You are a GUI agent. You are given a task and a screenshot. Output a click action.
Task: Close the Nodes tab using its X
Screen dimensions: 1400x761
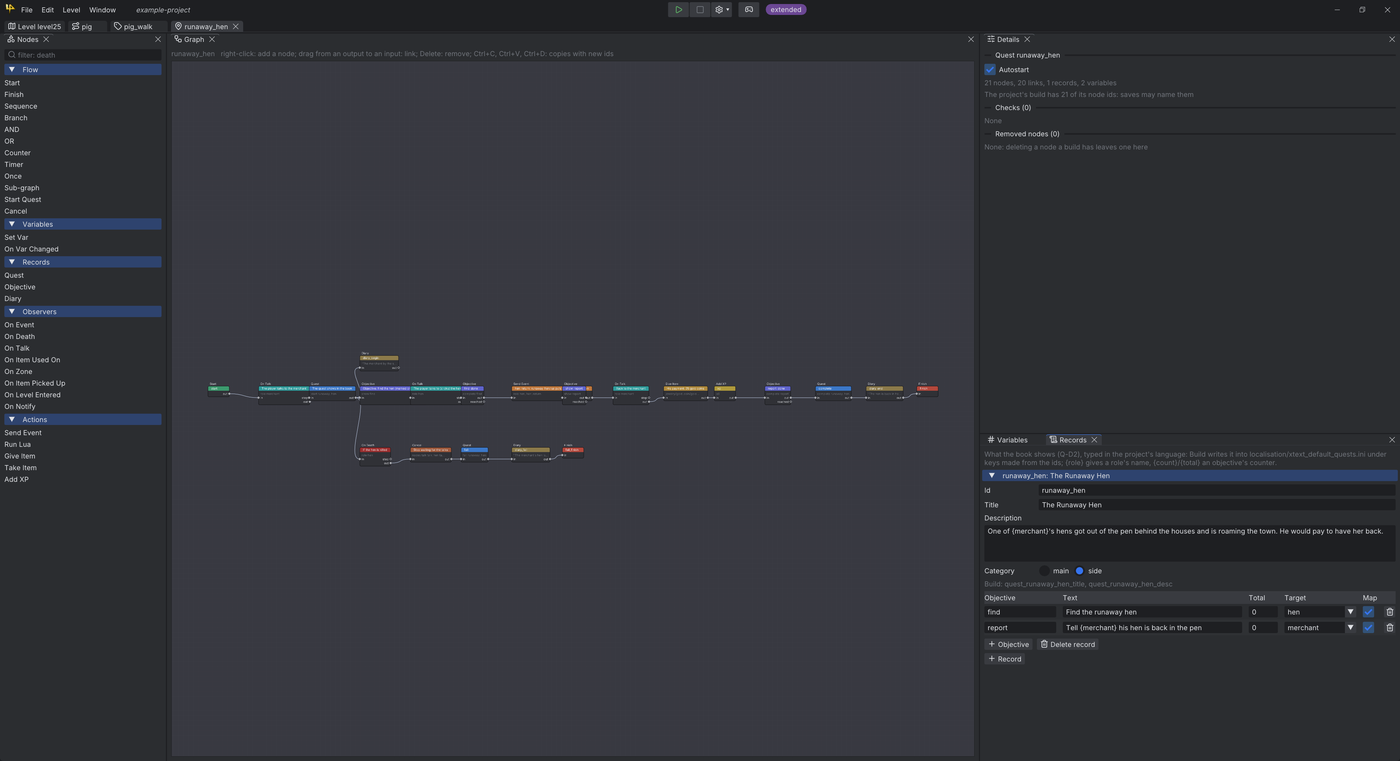[46, 40]
